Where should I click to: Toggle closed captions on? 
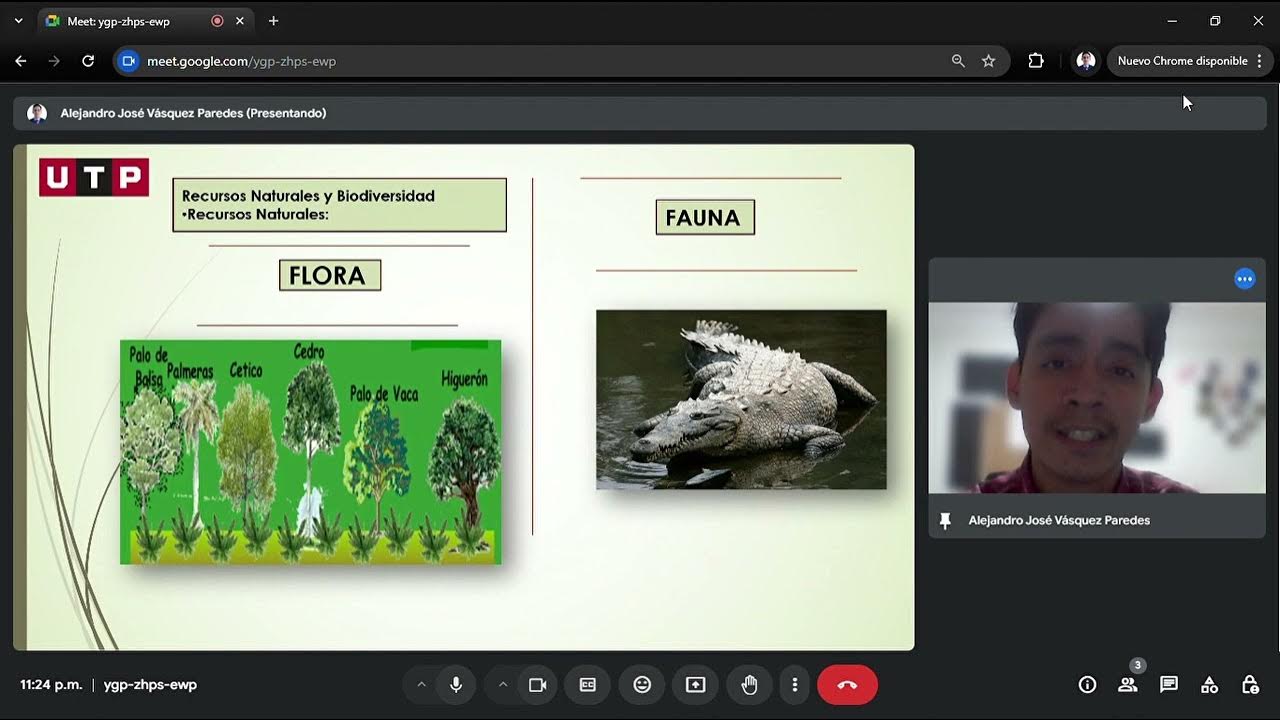(x=588, y=685)
